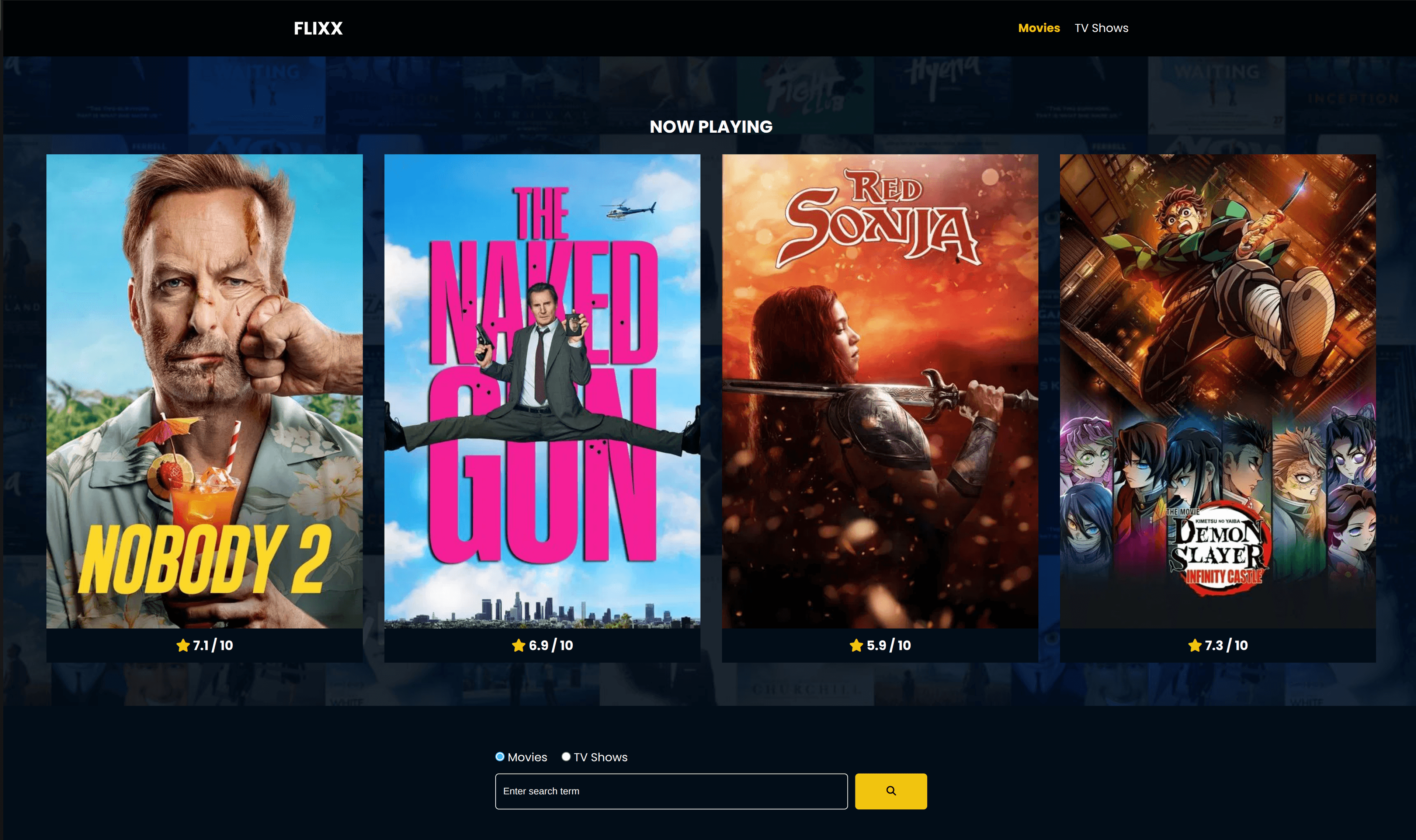1416x840 pixels.
Task: Select the Movies radio button
Action: click(x=499, y=756)
